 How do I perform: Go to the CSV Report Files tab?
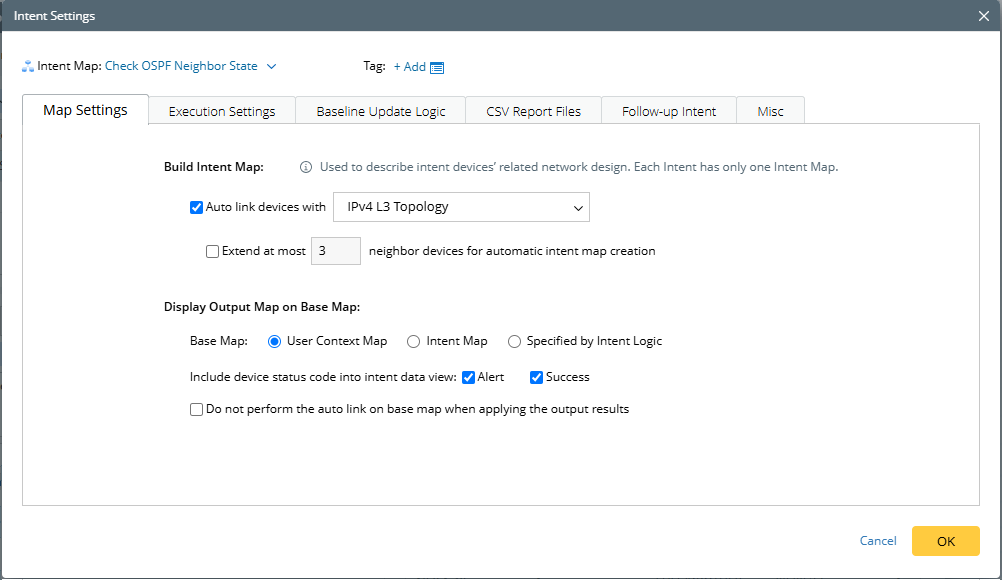coord(533,111)
